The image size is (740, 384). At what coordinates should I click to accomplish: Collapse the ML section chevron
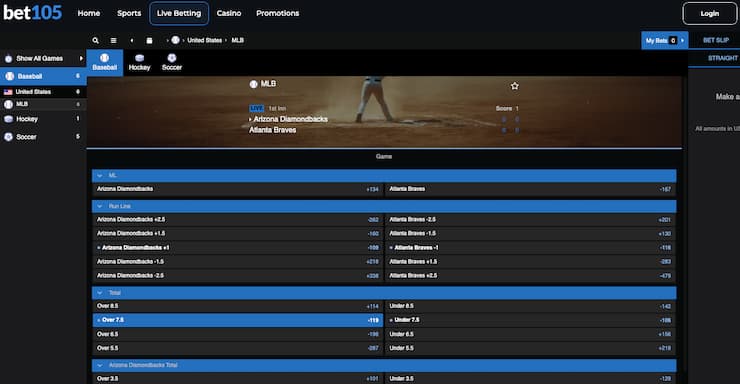coord(100,175)
